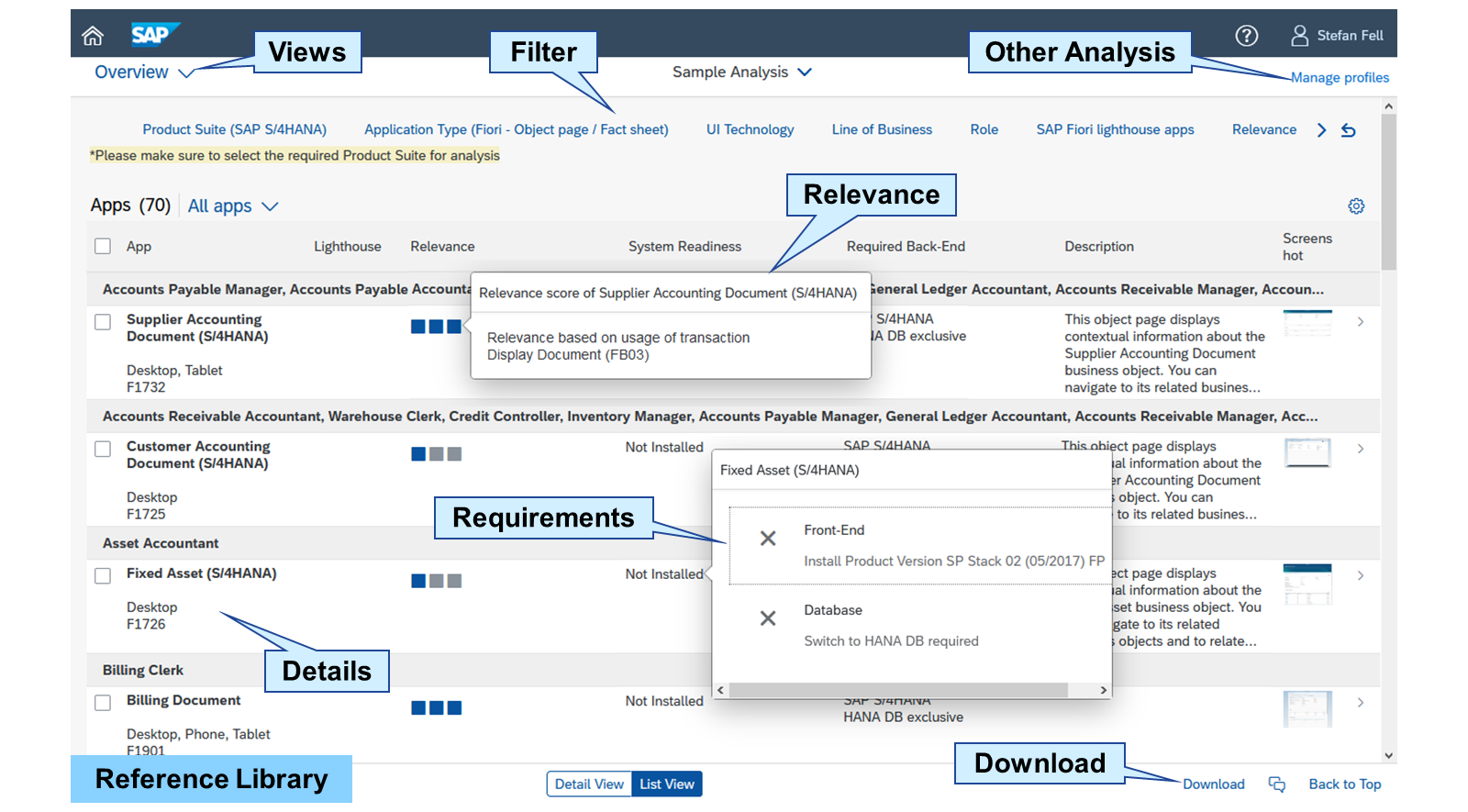The image size is (1468, 812).
Task: Open details arrow for Billing Document row
Action: (1361, 702)
